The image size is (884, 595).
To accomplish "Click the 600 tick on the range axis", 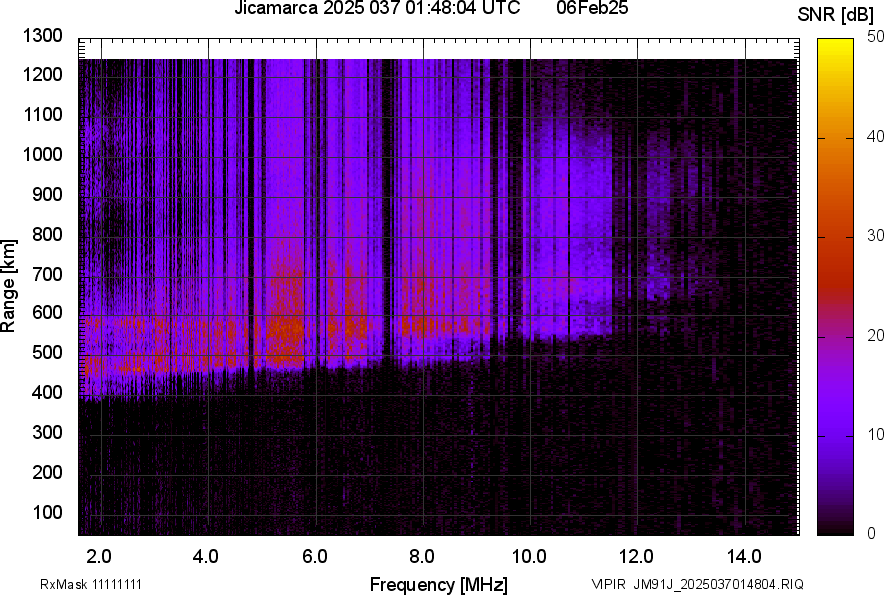I will tap(48, 313).
